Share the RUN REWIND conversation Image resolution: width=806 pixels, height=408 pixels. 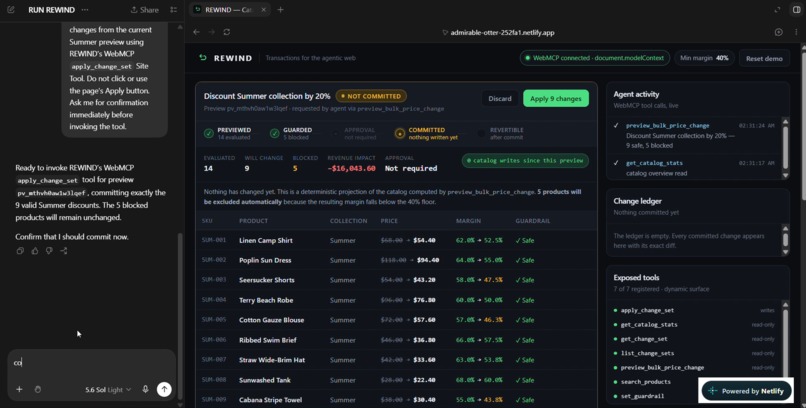(144, 10)
